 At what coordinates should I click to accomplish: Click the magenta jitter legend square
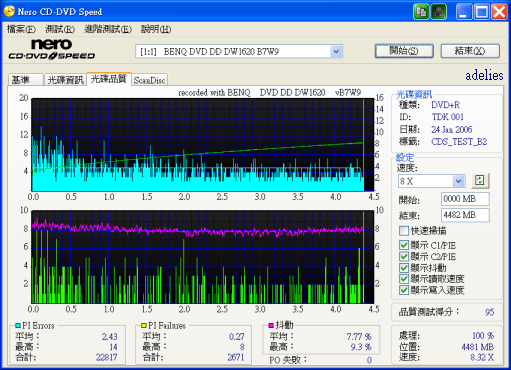click(x=271, y=325)
